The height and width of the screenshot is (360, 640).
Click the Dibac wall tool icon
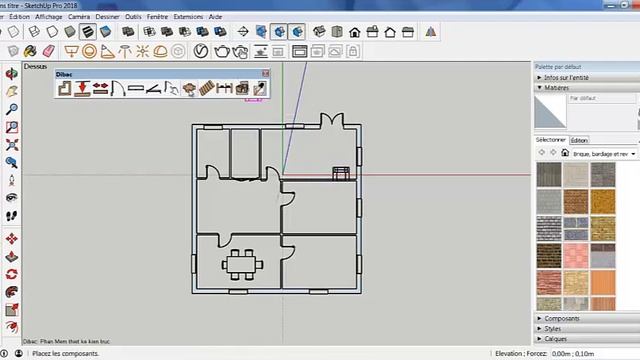coord(64,88)
